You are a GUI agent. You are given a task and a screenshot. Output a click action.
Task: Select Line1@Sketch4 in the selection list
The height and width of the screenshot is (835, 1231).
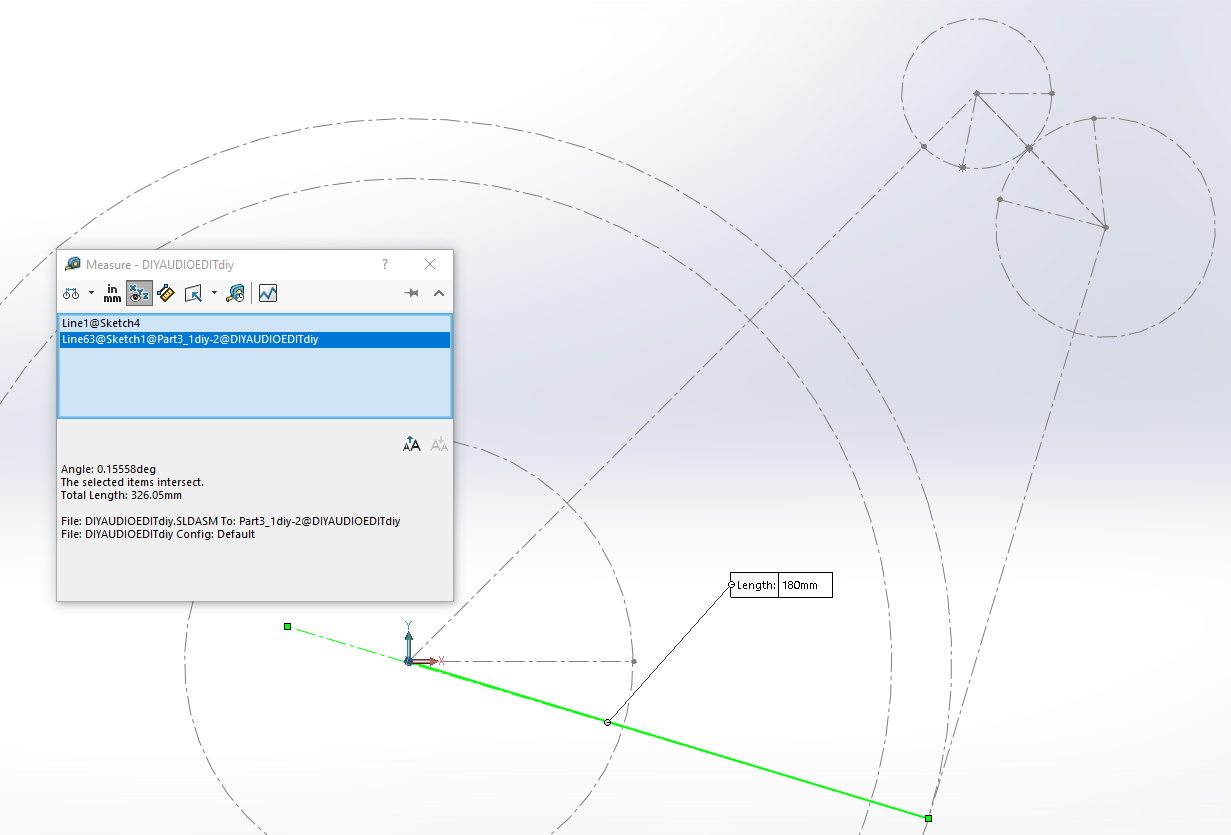[255, 323]
